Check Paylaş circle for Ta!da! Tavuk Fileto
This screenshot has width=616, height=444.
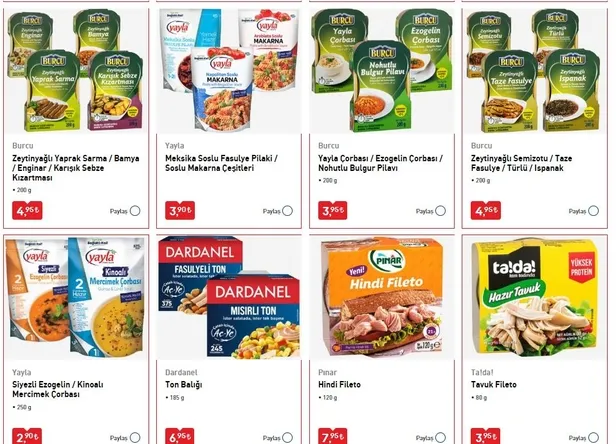594,437
